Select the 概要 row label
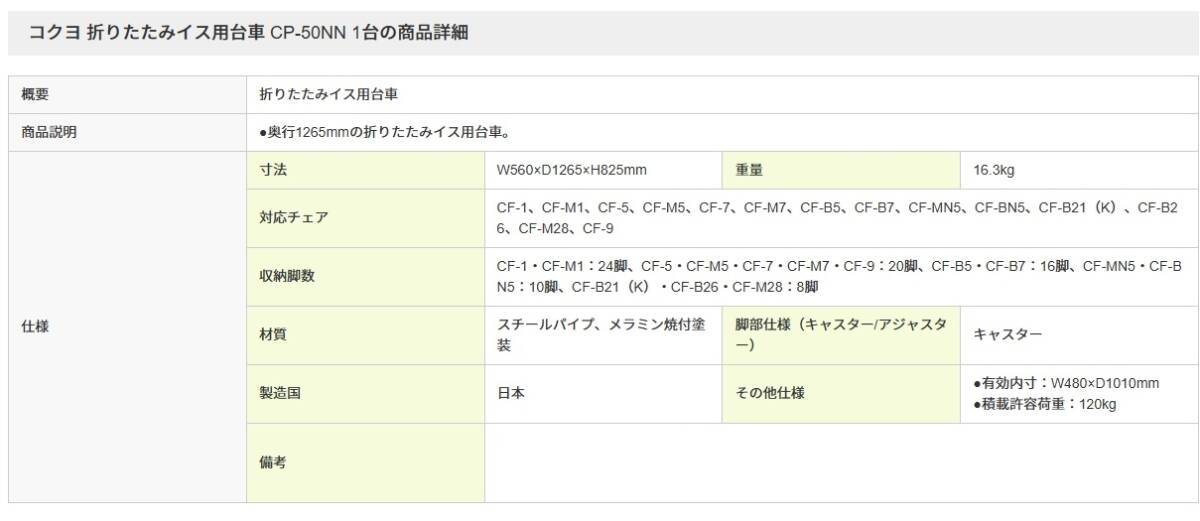Viewport: 1200px width, 521px height. (127, 94)
